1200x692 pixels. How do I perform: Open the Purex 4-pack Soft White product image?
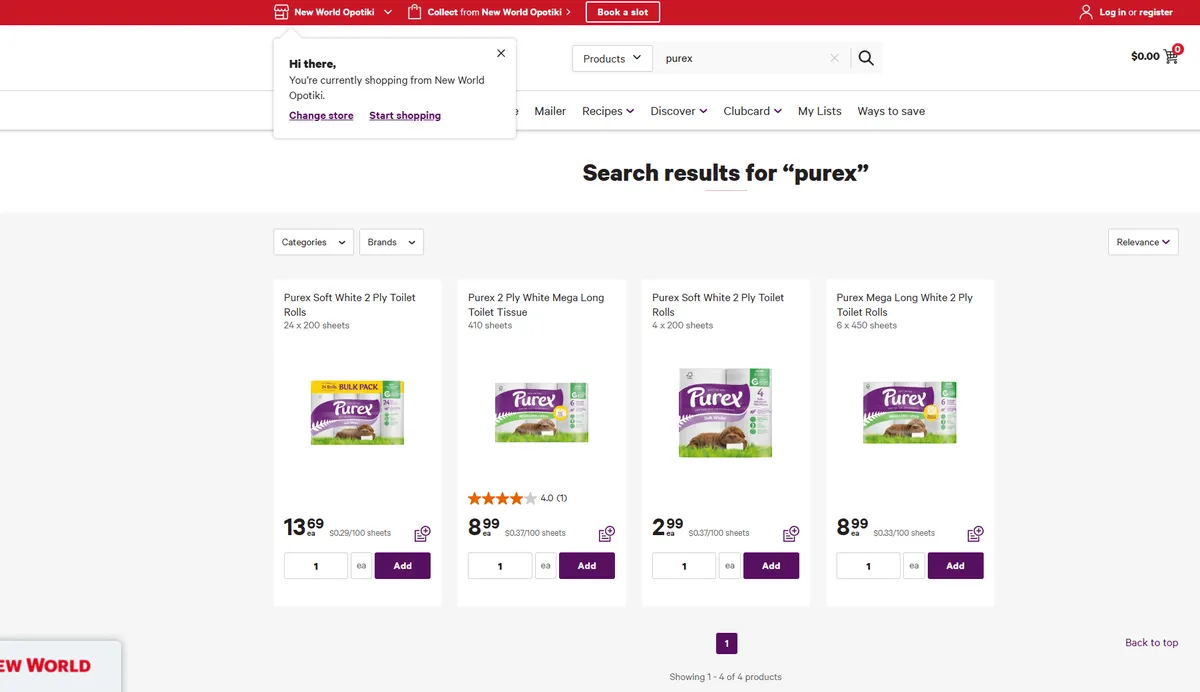point(726,411)
